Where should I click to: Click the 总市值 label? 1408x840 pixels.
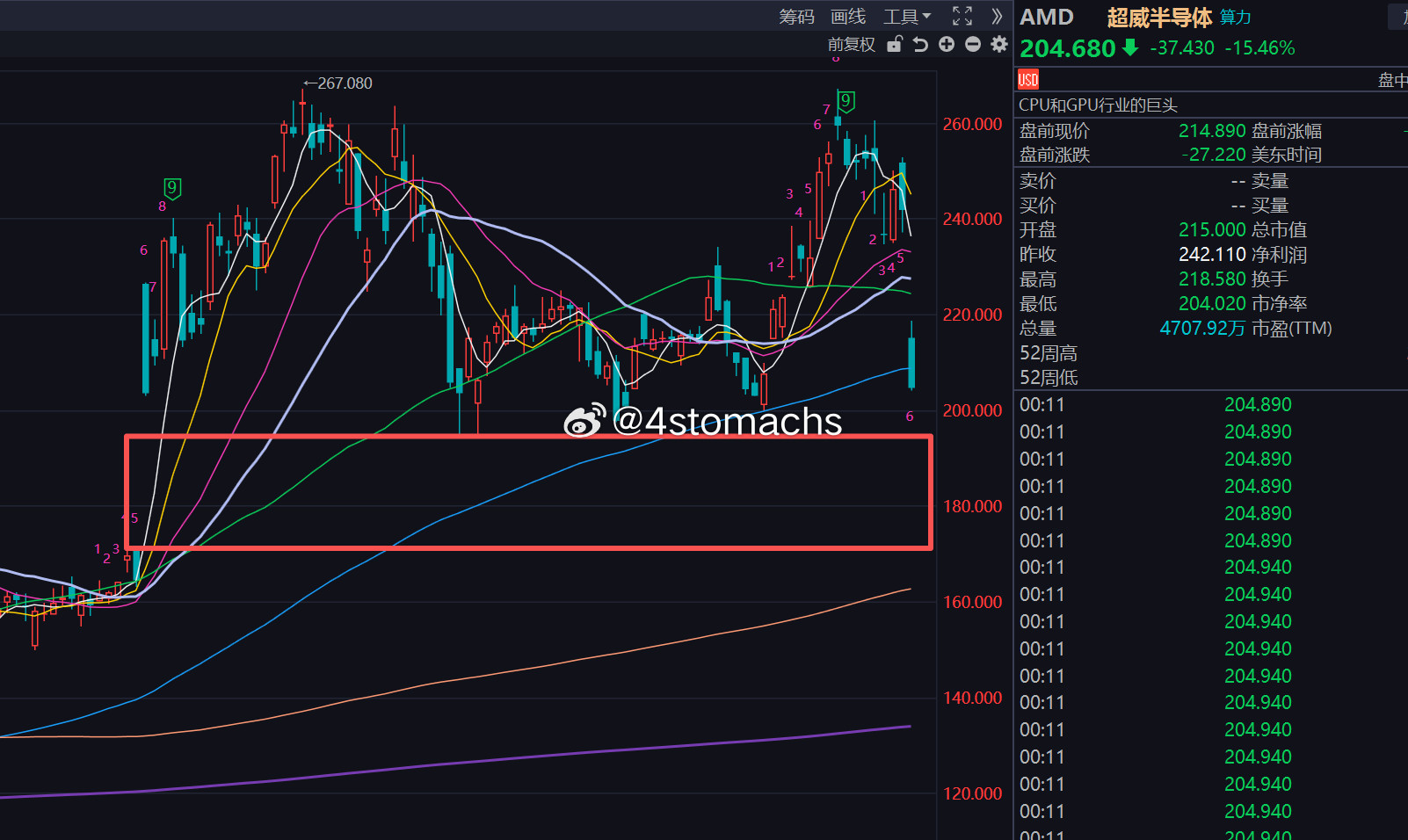1280,229
